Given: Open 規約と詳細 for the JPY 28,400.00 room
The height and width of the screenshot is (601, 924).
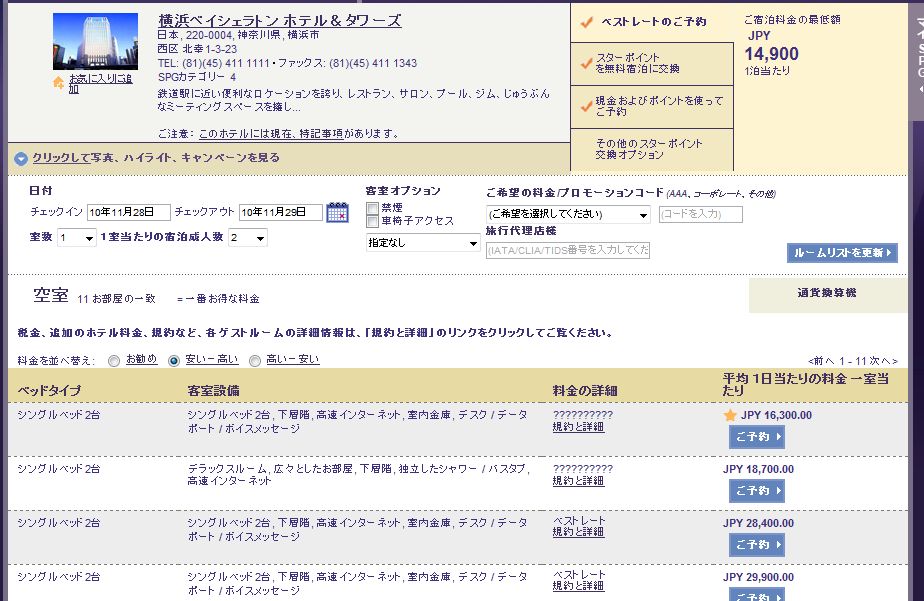Looking at the screenshot, I should [x=578, y=532].
